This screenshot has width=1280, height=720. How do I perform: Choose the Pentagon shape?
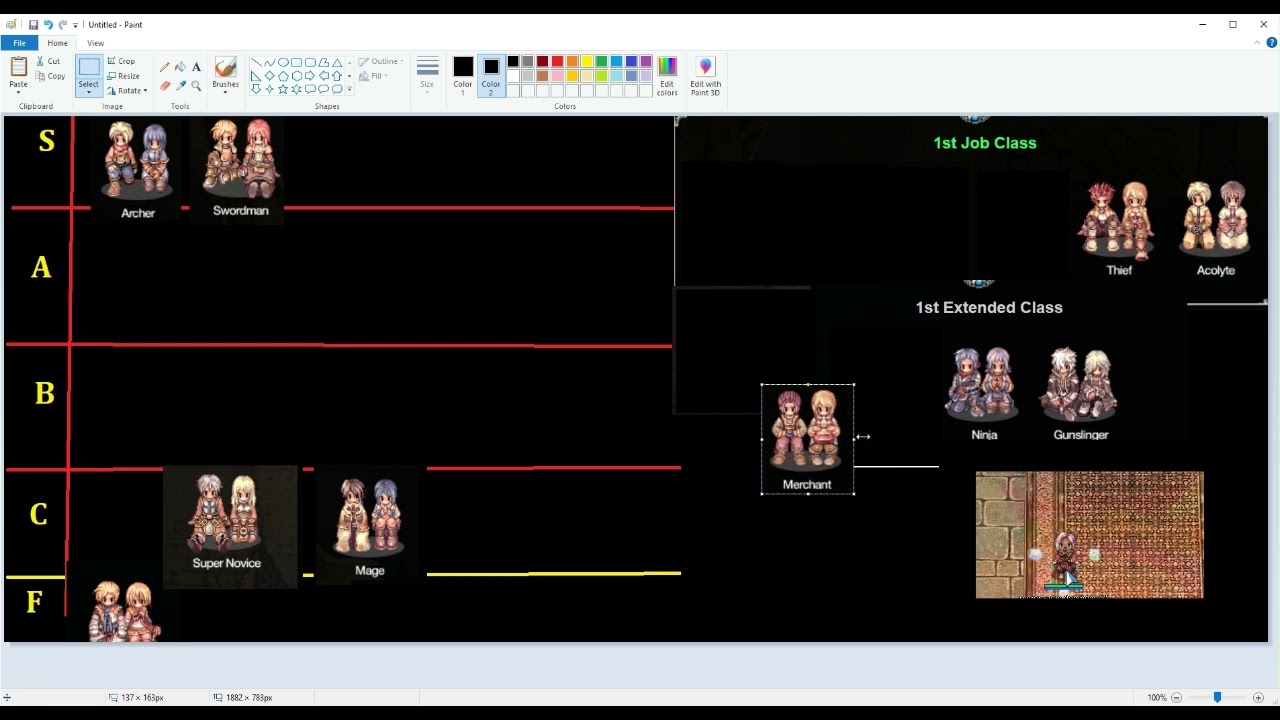pyautogui.click(x=283, y=76)
